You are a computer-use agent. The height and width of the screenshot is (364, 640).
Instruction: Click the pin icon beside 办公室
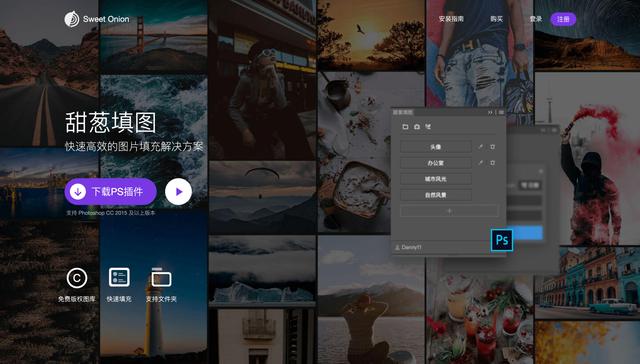(481, 162)
